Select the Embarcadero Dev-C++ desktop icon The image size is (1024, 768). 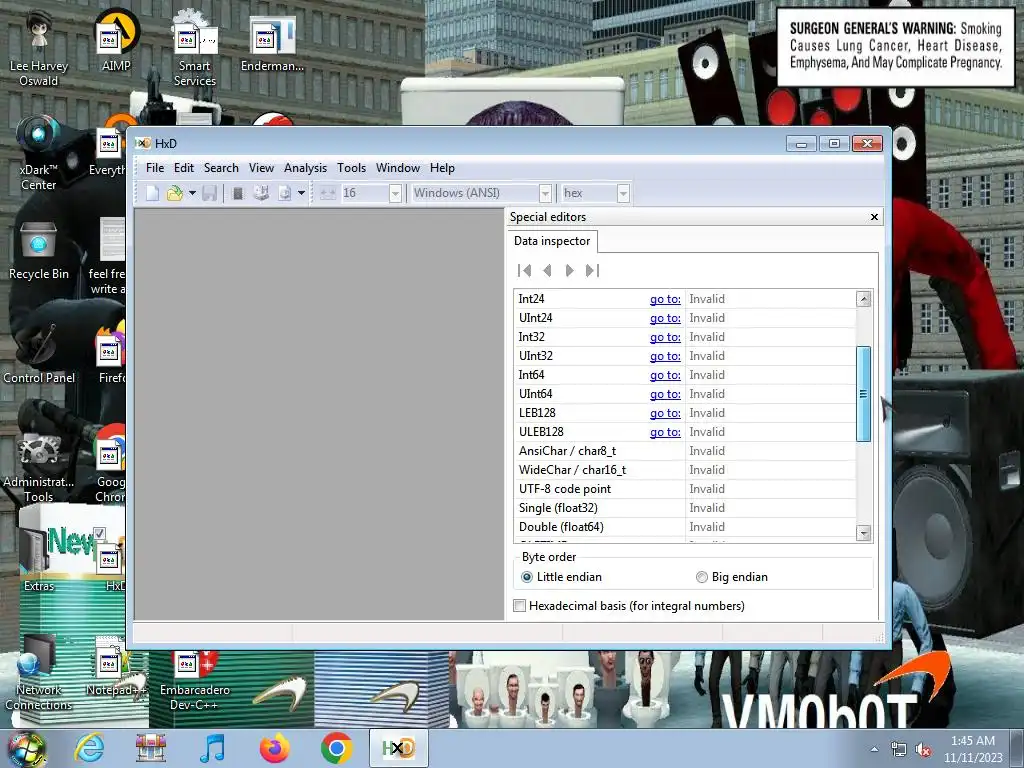[x=195, y=681]
